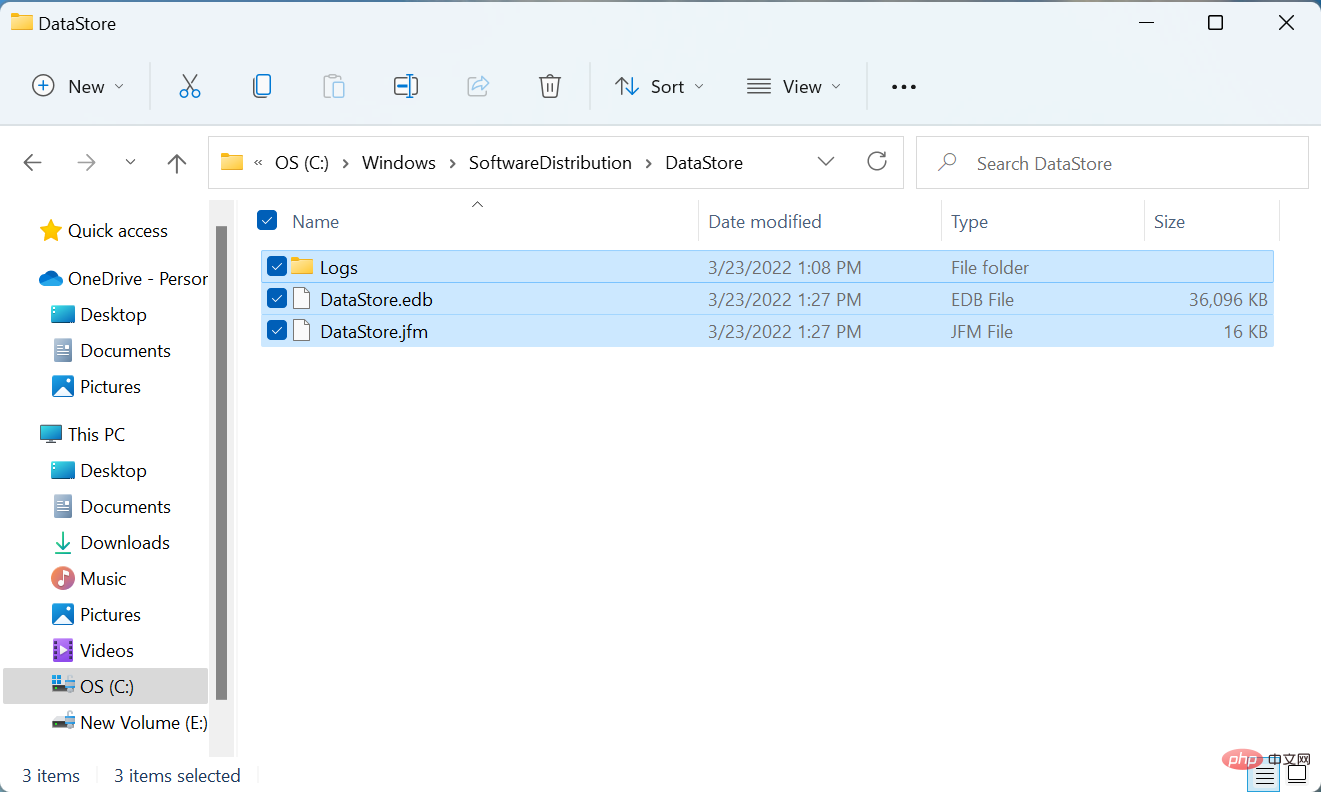This screenshot has width=1321, height=792.
Task: Uncheck the DataStore.edb checkbox
Action: coord(277,299)
